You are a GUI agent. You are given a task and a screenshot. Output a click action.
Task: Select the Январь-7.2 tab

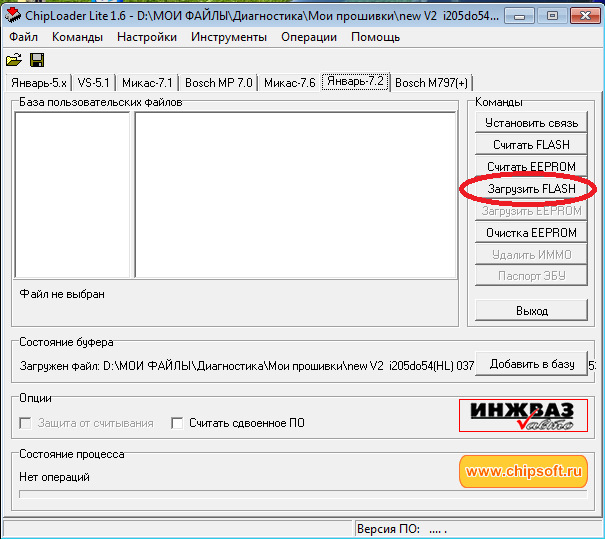[x=355, y=81]
